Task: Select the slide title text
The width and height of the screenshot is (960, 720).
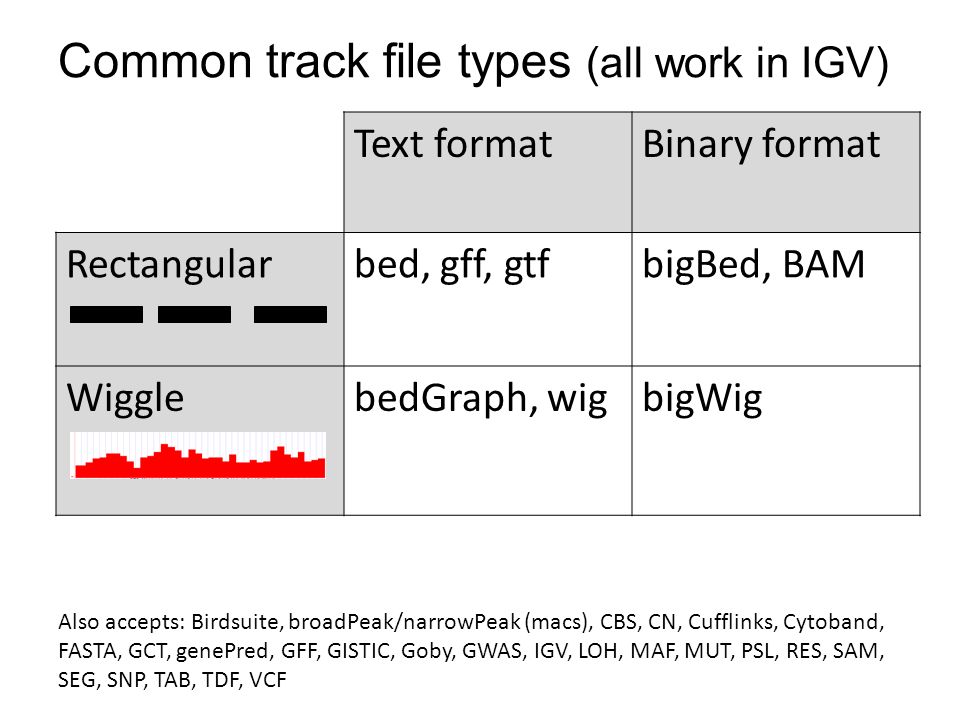Action: 473,62
